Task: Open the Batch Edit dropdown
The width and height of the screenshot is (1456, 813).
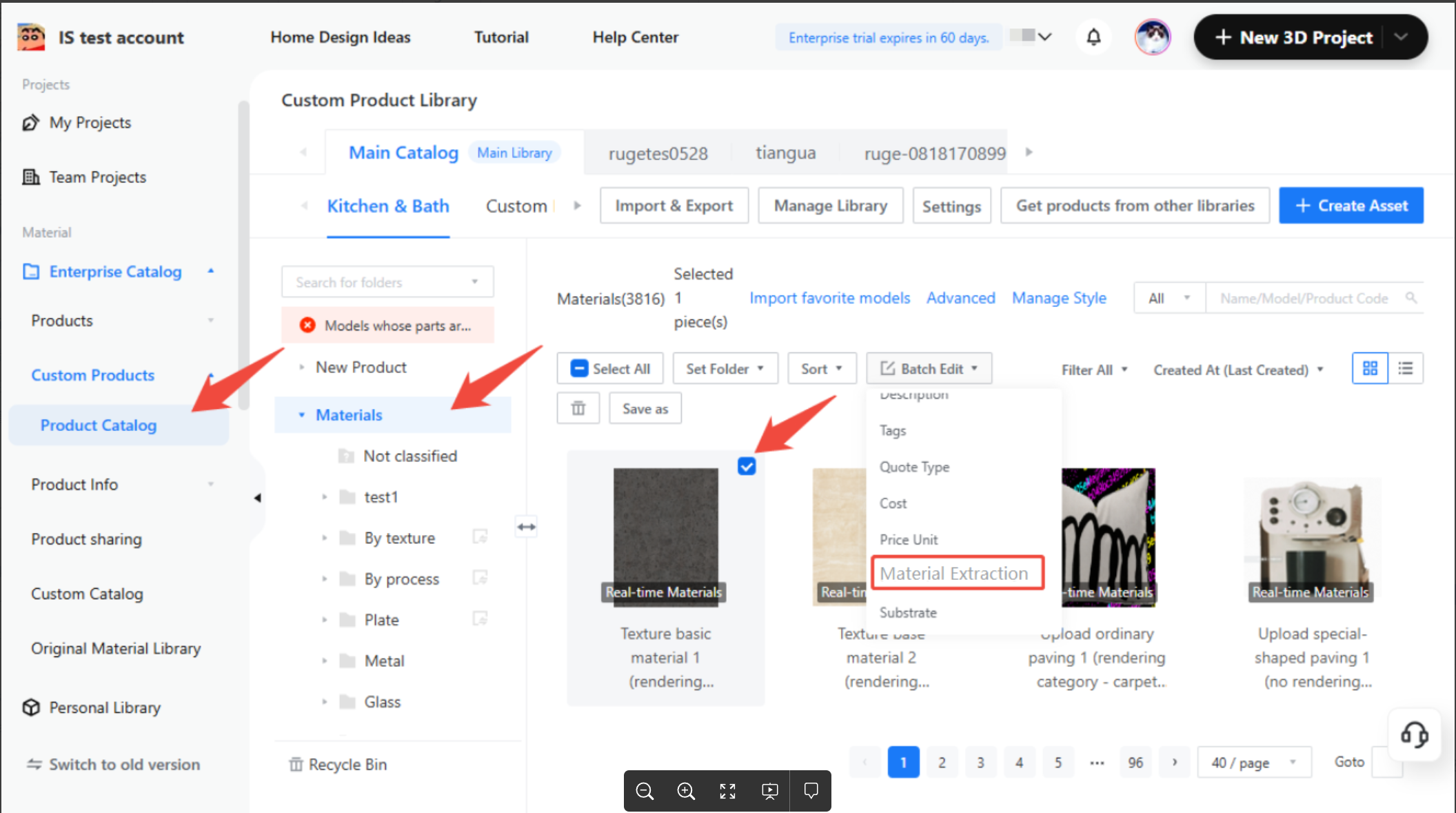Action: tap(929, 369)
